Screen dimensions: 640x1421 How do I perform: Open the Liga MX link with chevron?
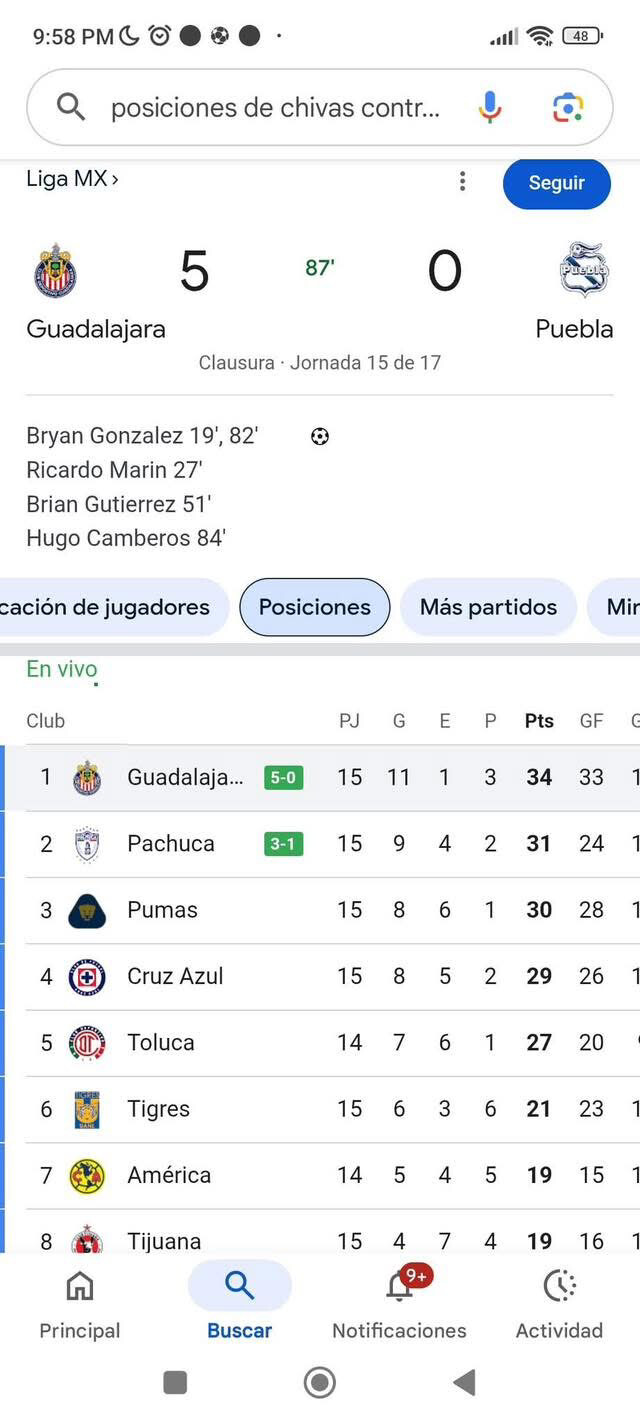pyautogui.click(x=73, y=179)
